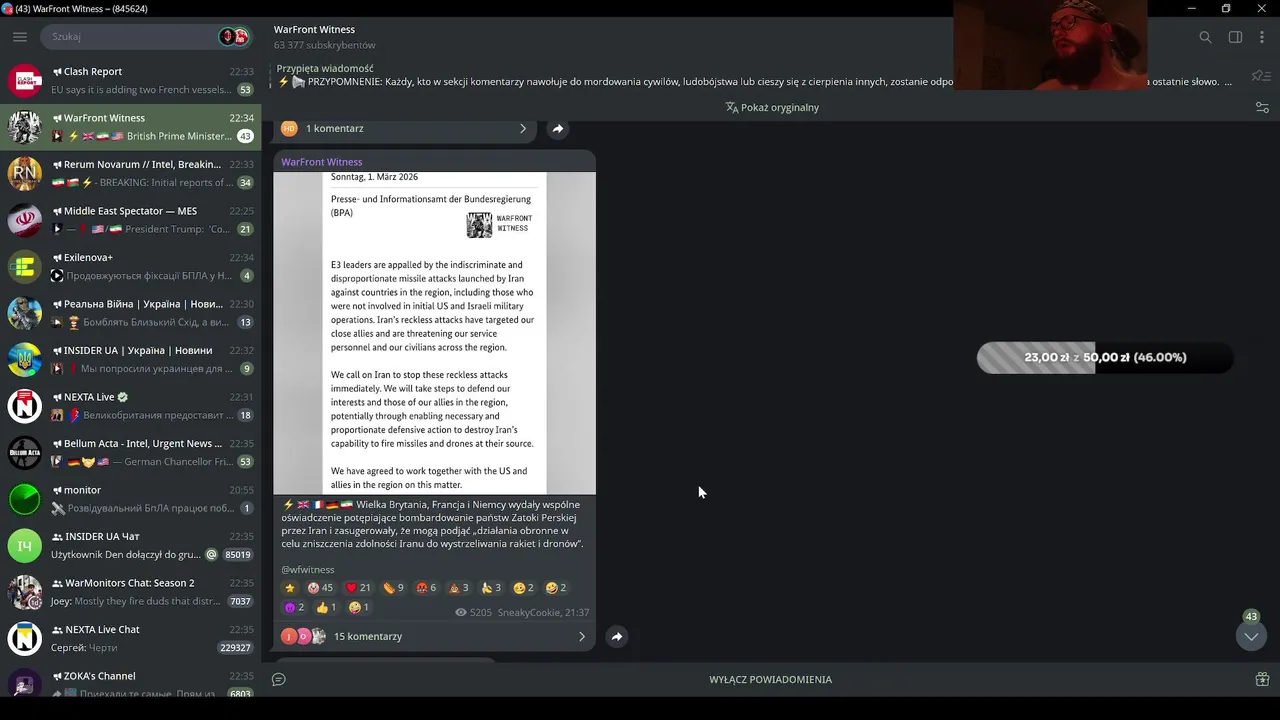
Task: Open WarMonitors Chat: Season 2 group
Action: pyautogui.click(x=130, y=592)
